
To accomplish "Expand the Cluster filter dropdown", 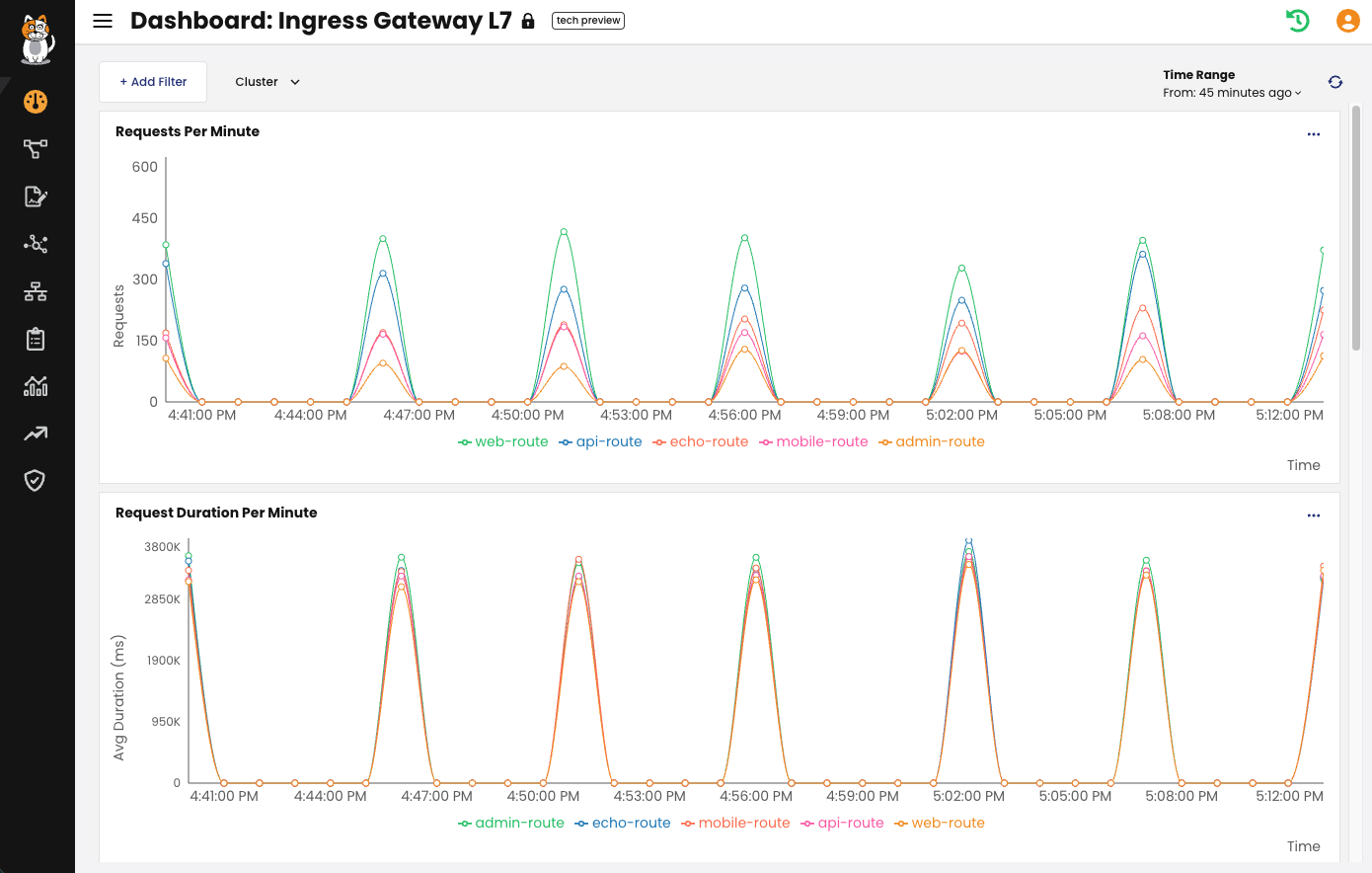I will 267,82.
